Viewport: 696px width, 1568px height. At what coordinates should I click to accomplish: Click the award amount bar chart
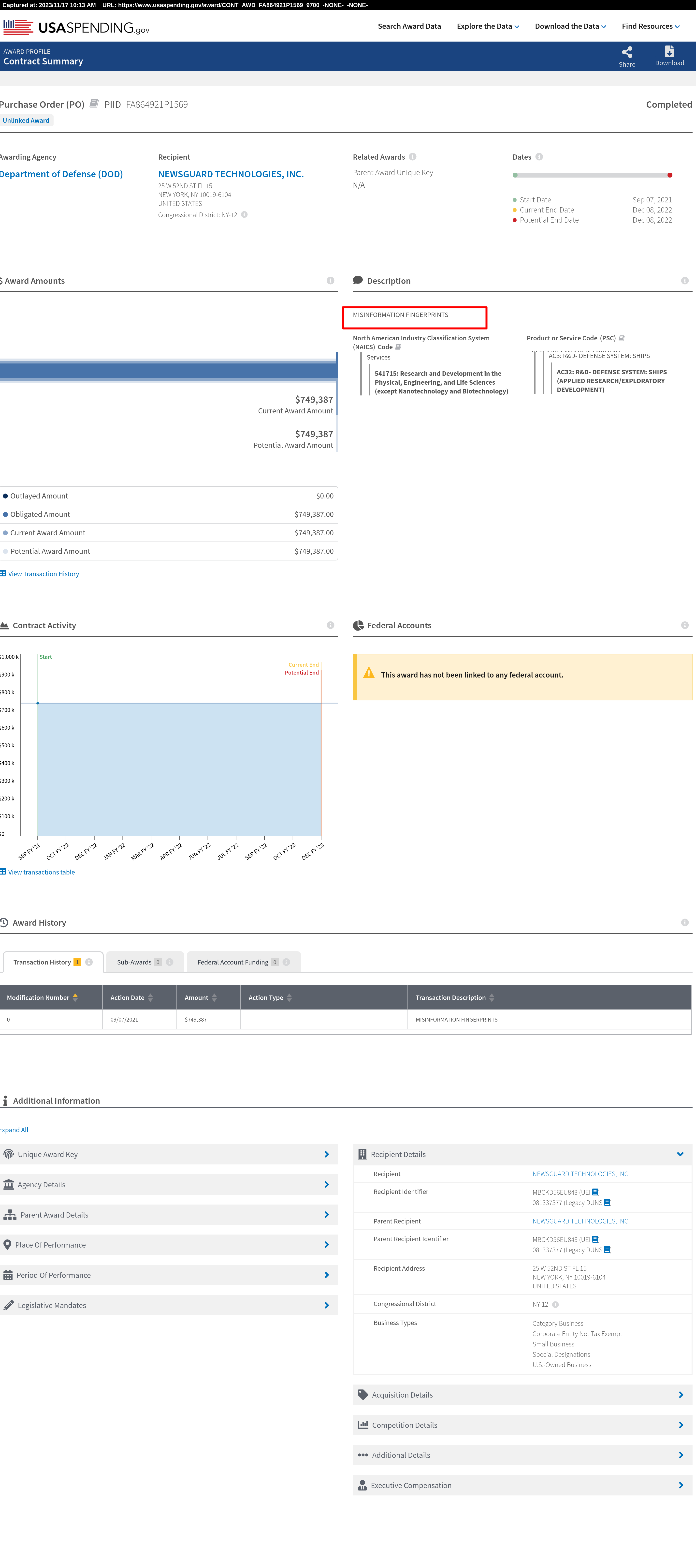[x=169, y=371]
